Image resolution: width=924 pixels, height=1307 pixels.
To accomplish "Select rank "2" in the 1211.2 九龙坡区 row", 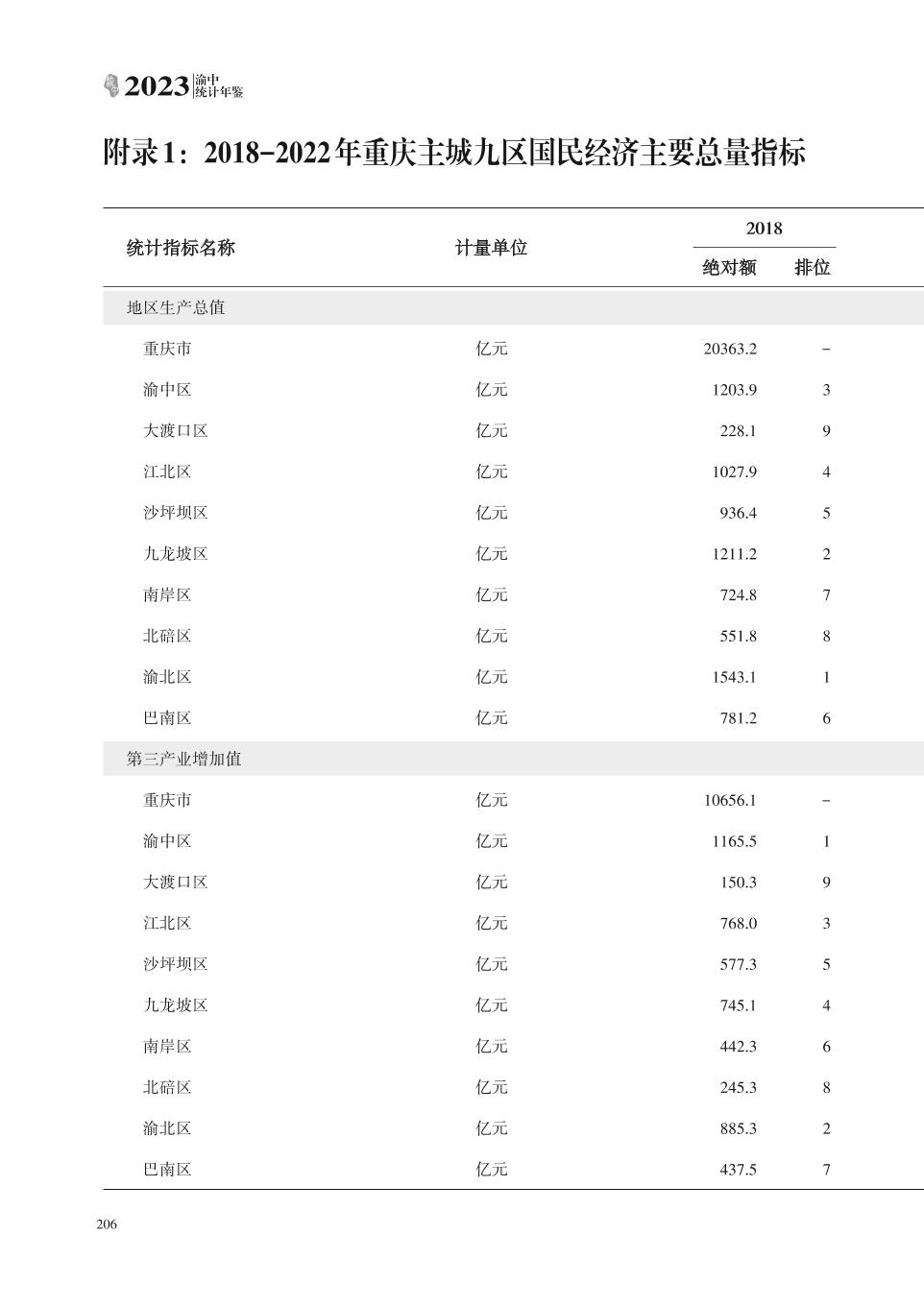I will (826, 554).
